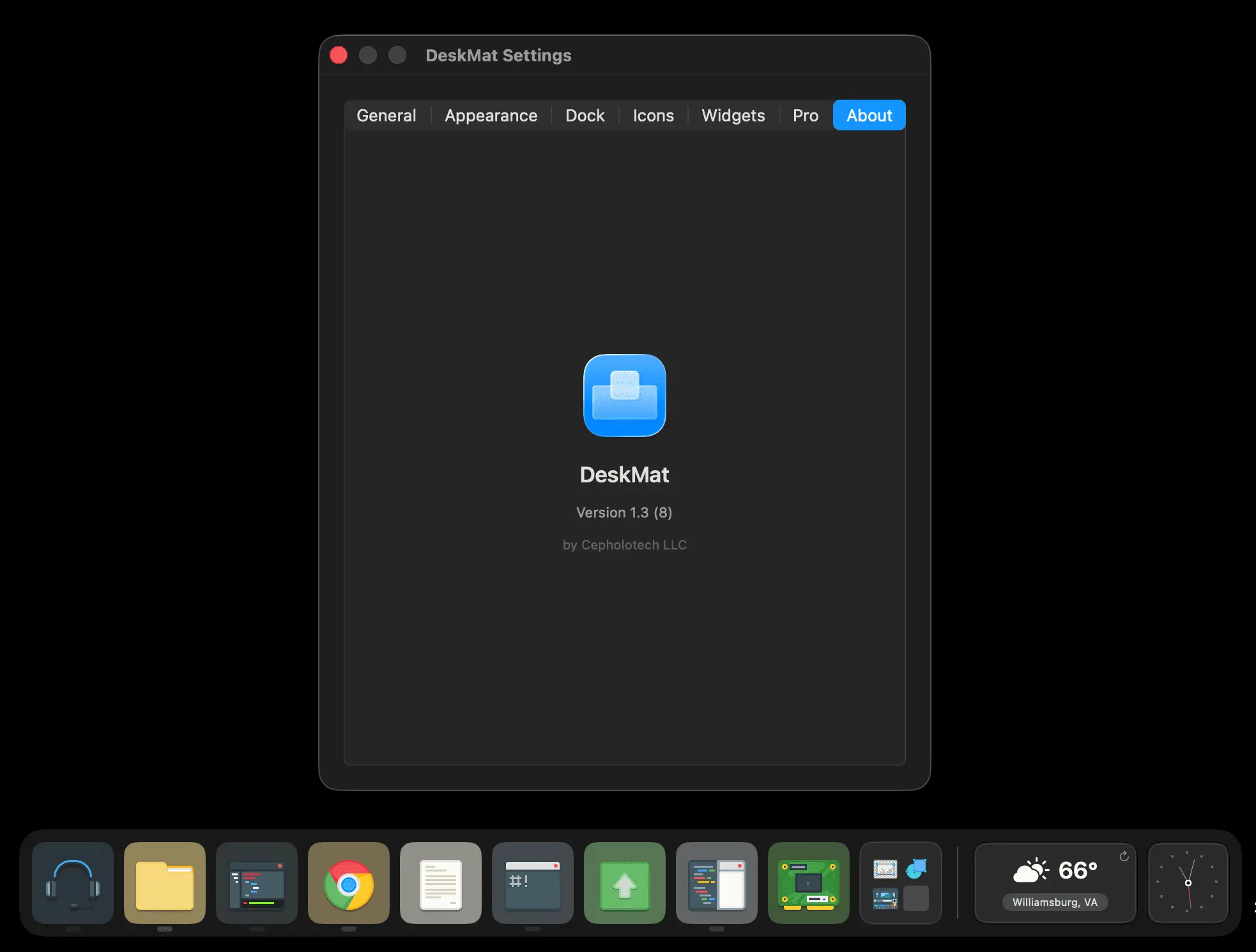Click the by Cepholotech LLC text

point(625,545)
